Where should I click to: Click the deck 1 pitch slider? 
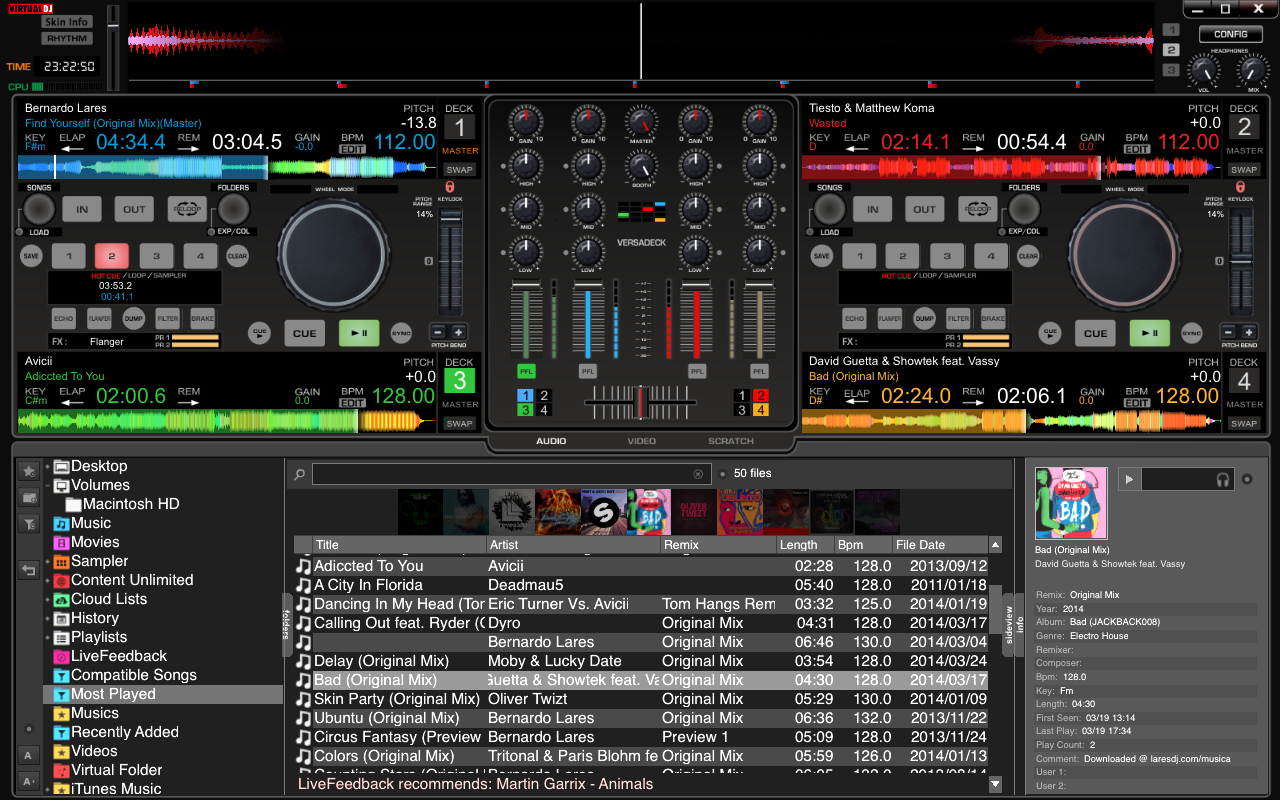(450, 262)
